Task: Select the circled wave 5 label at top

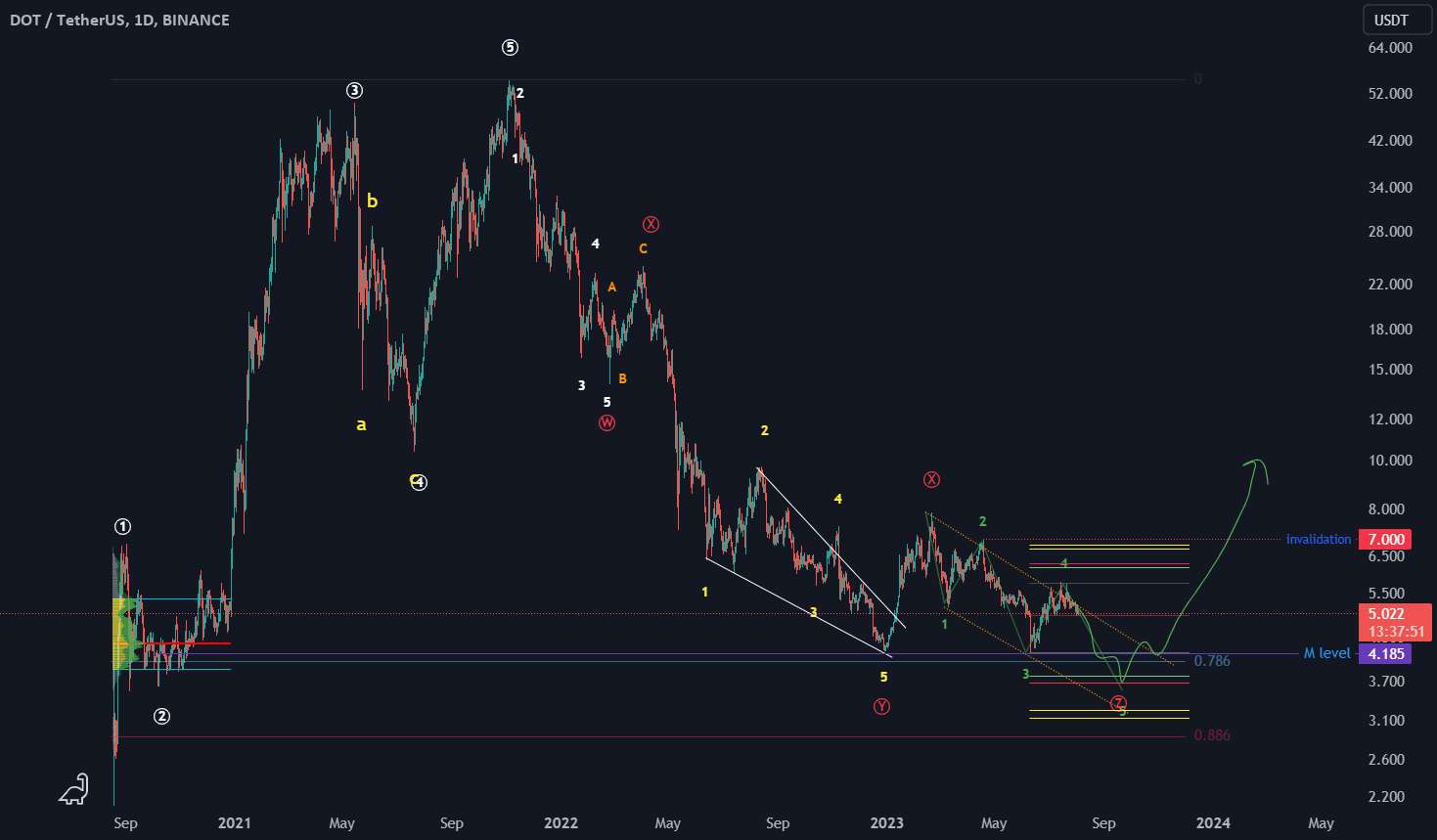Action: (x=510, y=47)
